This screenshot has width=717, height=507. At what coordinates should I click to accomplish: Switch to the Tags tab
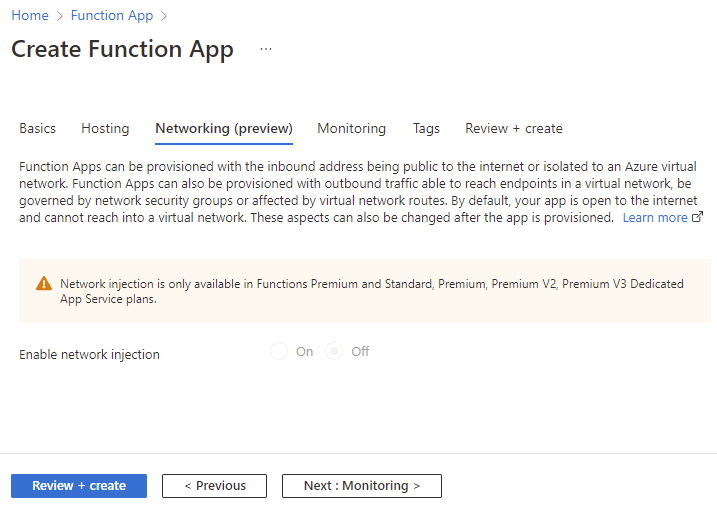tap(426, 128)
